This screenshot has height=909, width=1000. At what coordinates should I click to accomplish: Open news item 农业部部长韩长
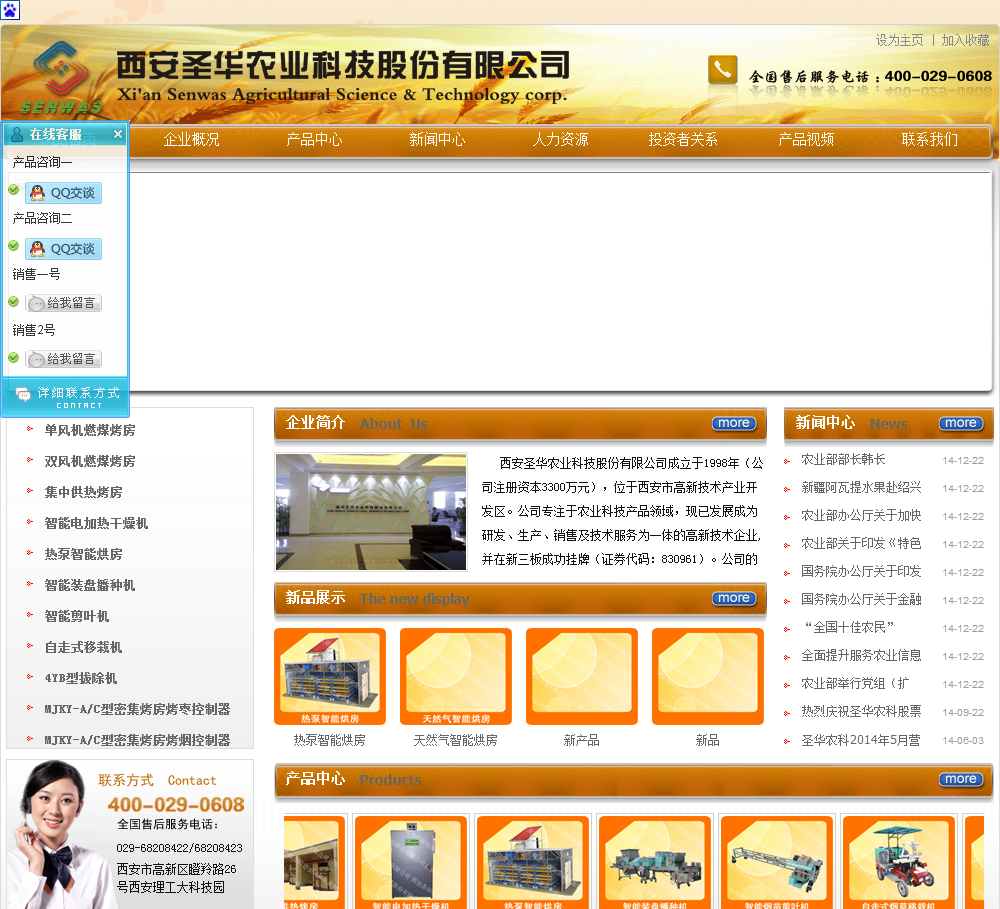tap(843, 459)
